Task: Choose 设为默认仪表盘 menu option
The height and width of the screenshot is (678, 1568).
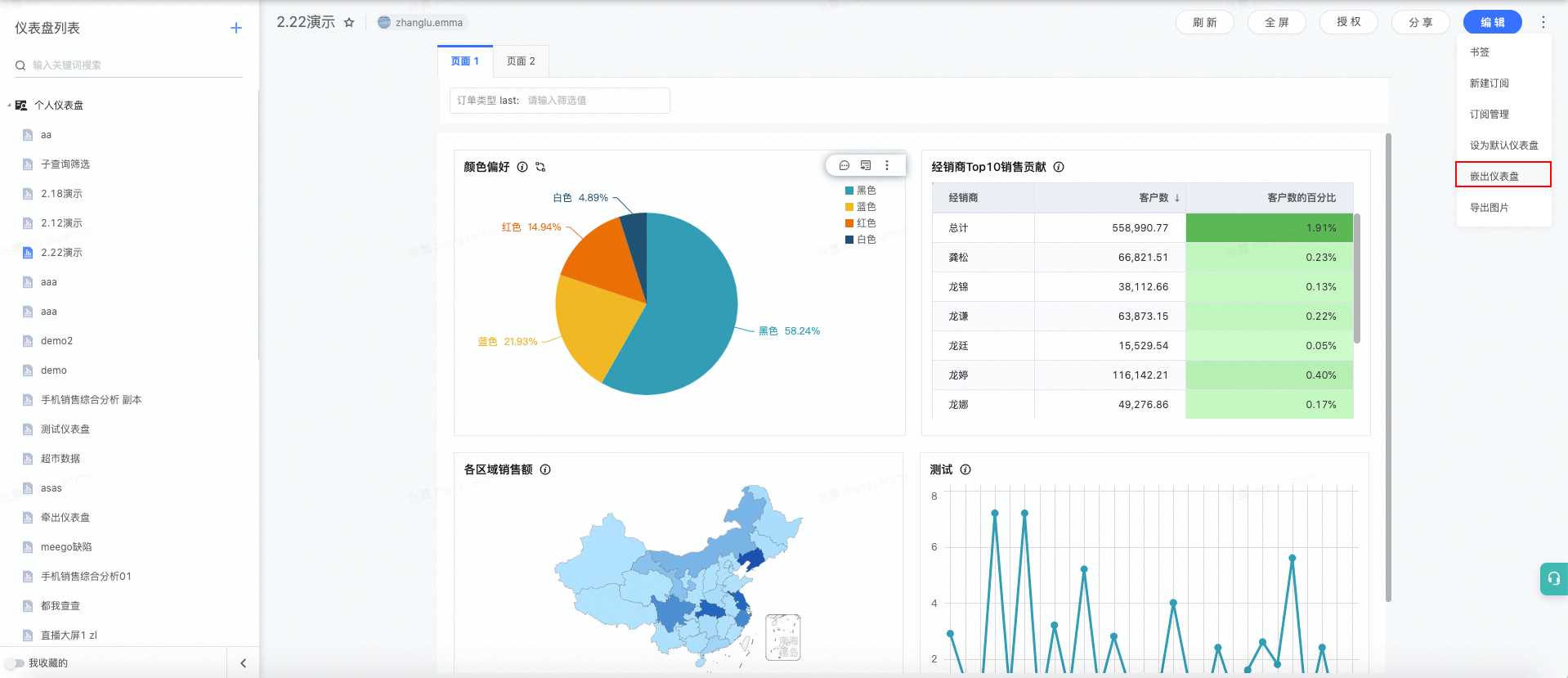Action: [1503, 146]
